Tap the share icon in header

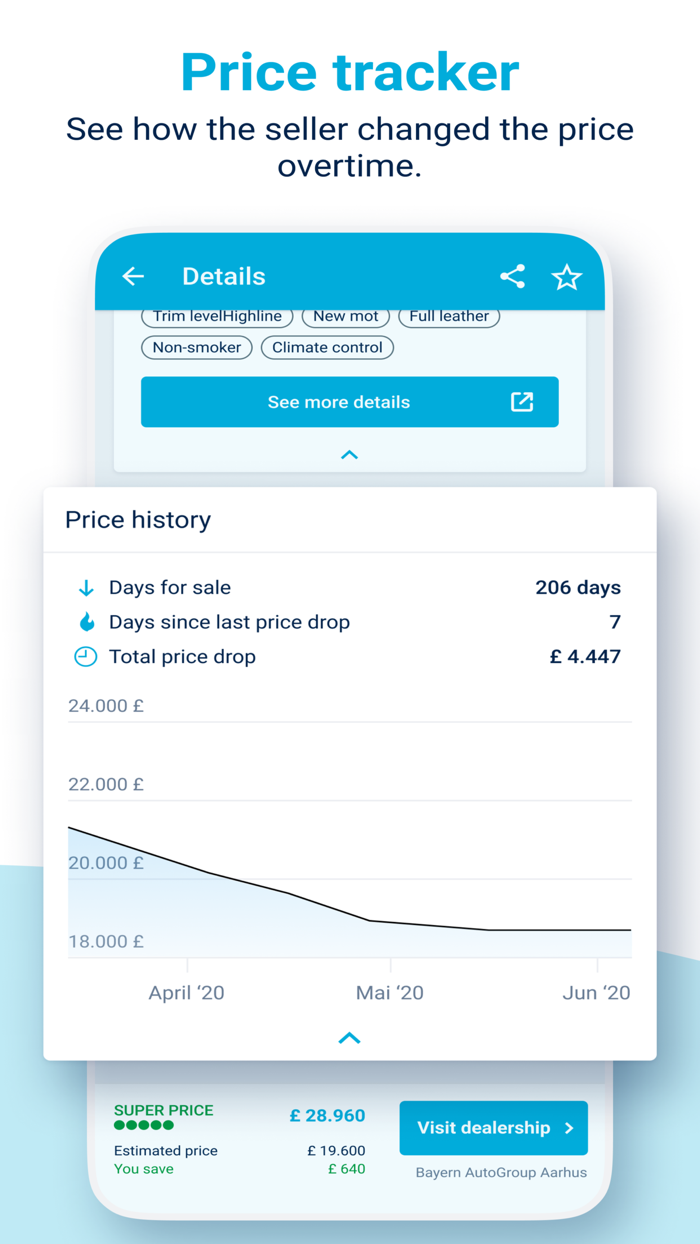pos(512,277)
